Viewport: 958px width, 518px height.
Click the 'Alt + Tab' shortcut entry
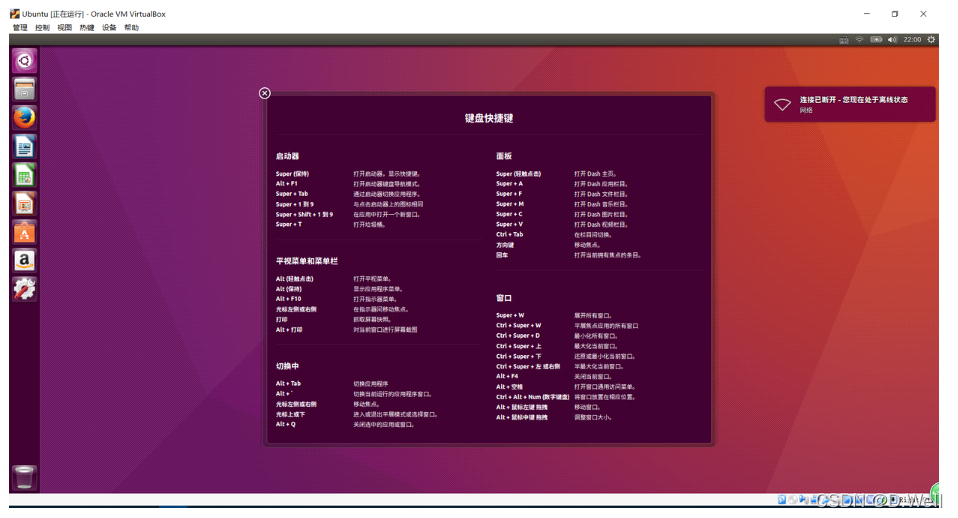click(288, 384)
